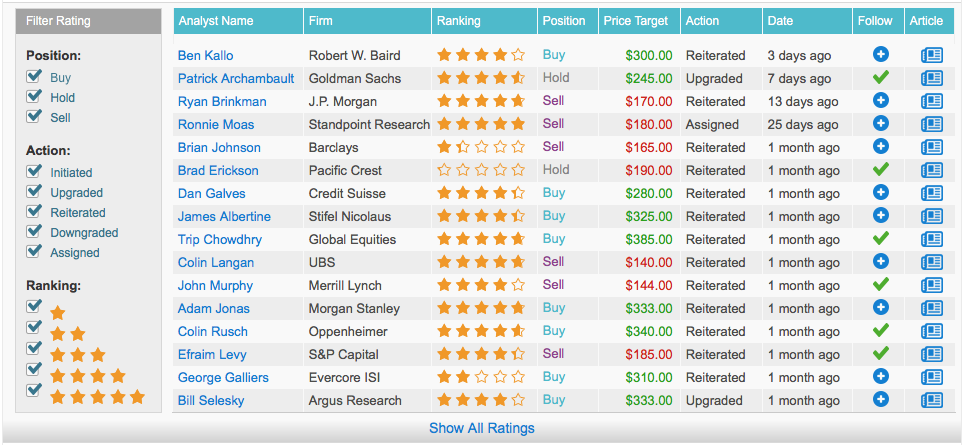Unfollow Brad Erickson via green checkmark
The height and width of the screenshot is (445, 966).
(x=881, y=169)
